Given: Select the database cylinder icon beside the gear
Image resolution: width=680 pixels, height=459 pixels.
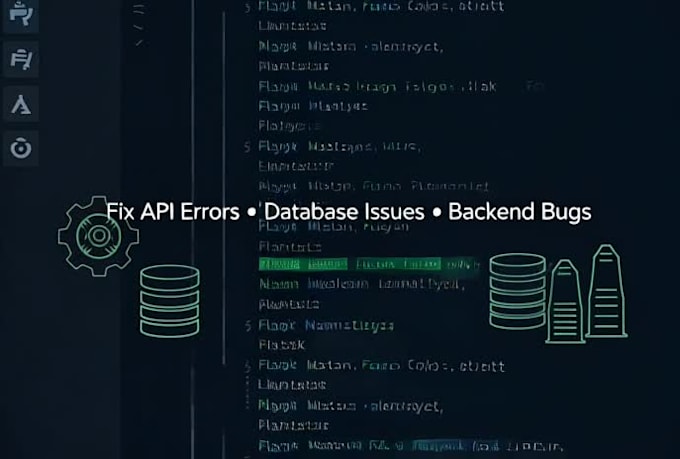Looking at the screenshot, I should point(170,301).
